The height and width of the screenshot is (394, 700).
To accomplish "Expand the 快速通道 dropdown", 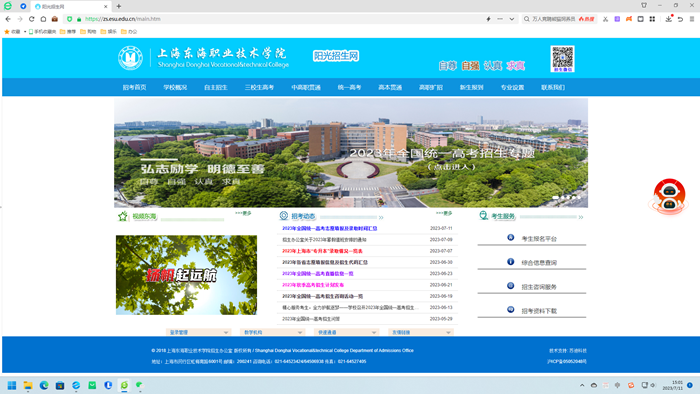I will 347,332.
